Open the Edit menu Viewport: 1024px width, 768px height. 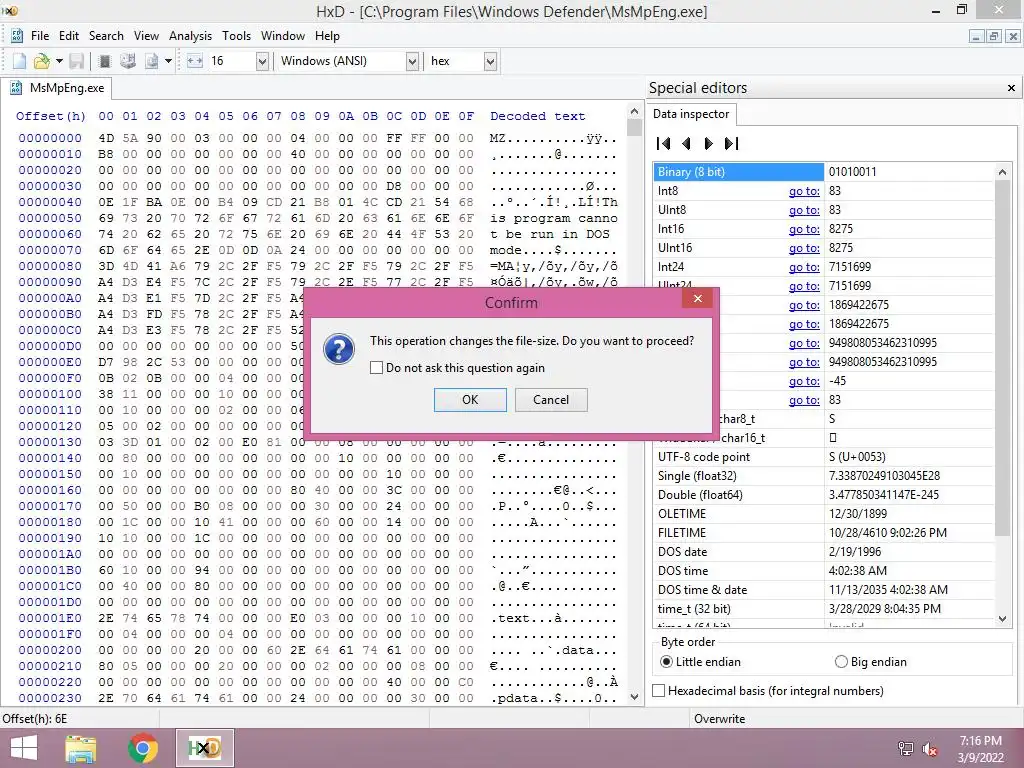coord(69,36)
